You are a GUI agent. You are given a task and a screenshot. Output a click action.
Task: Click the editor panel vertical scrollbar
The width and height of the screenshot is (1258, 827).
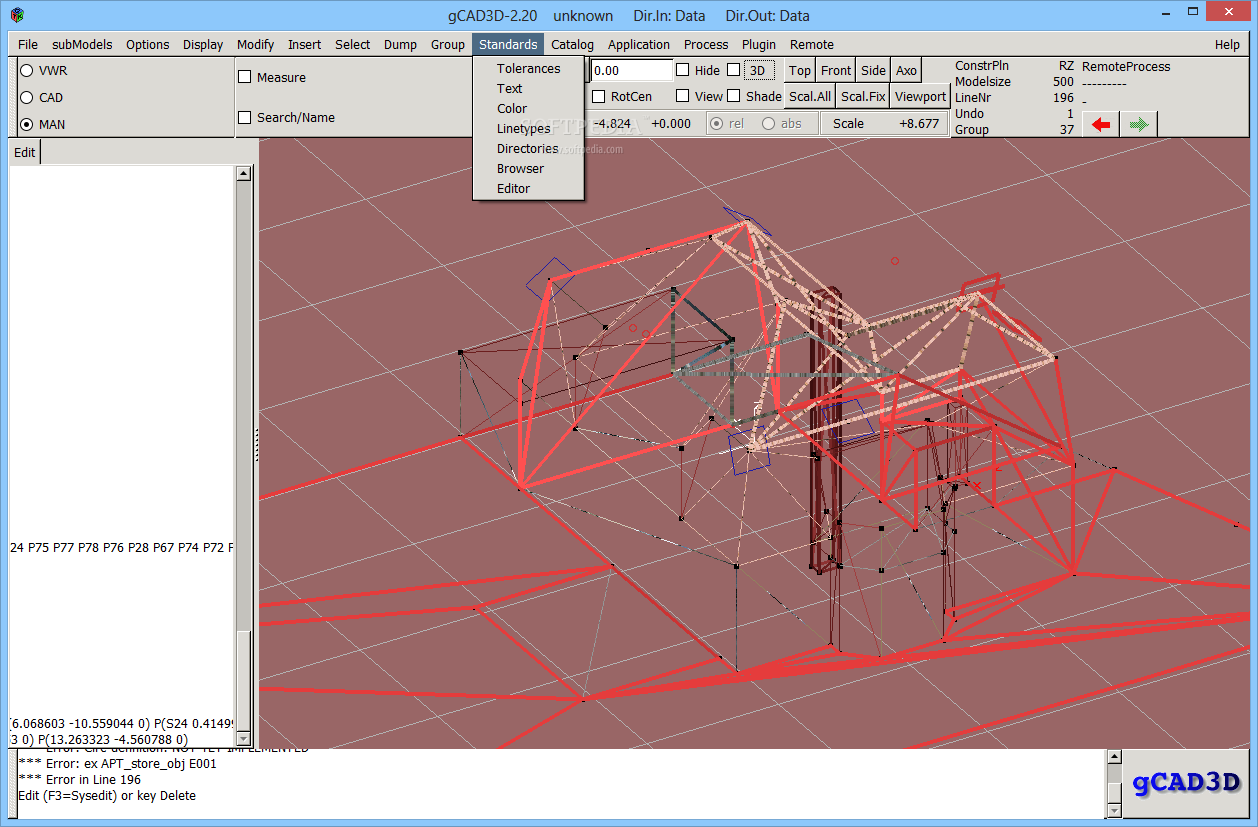click(x=243, y=456)
